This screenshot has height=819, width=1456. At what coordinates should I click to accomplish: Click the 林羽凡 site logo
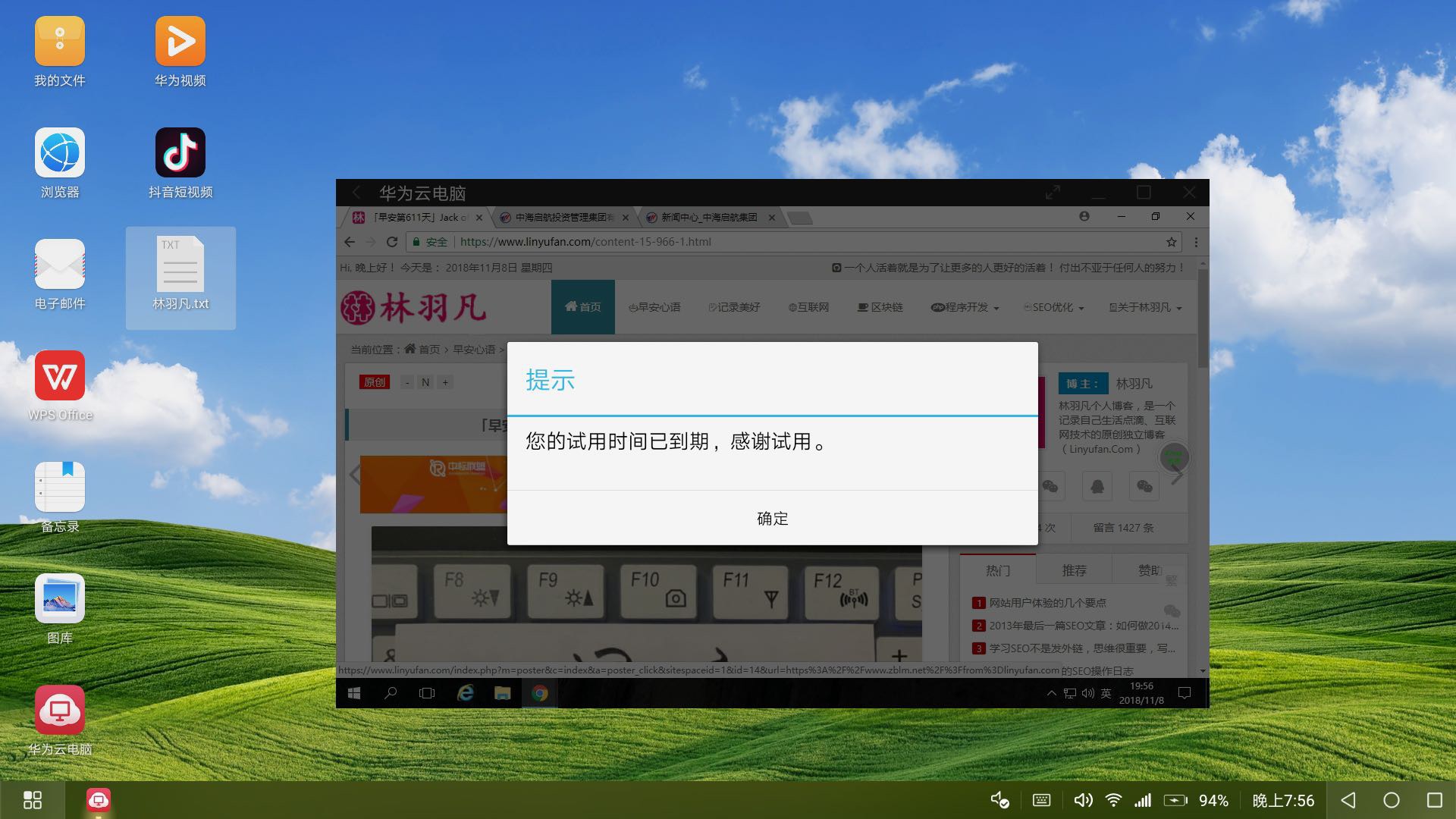[x=413, y=307]
